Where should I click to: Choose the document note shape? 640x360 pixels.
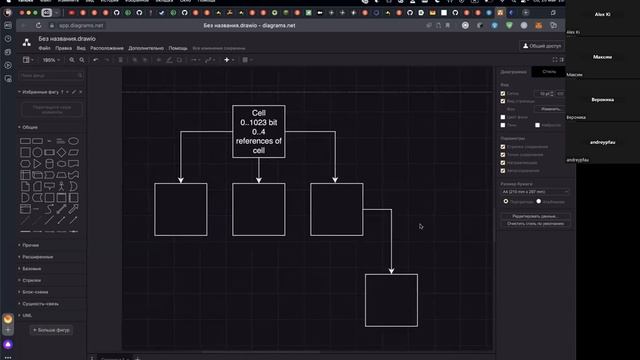pos(25,187)
